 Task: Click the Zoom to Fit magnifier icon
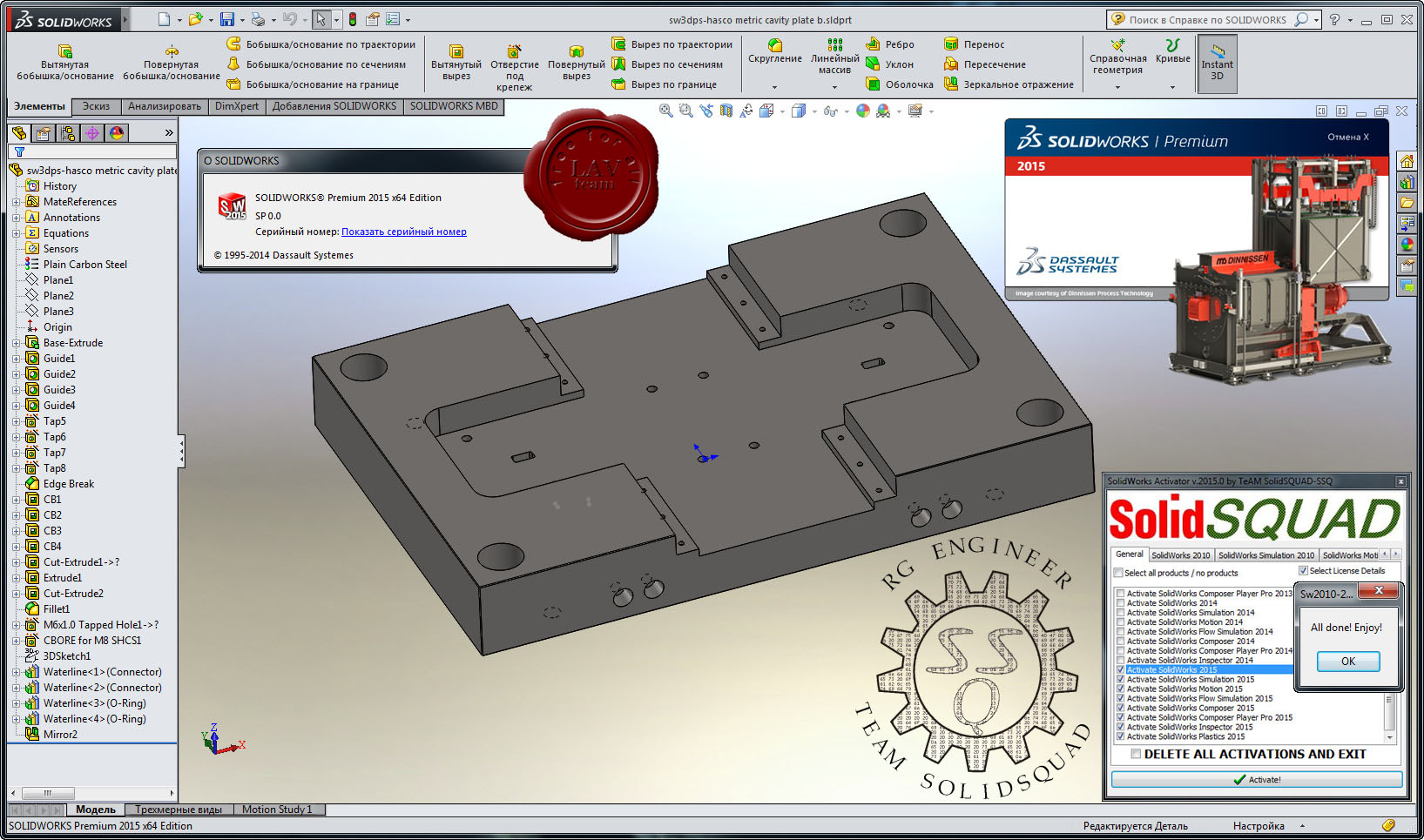coord(666,111)
